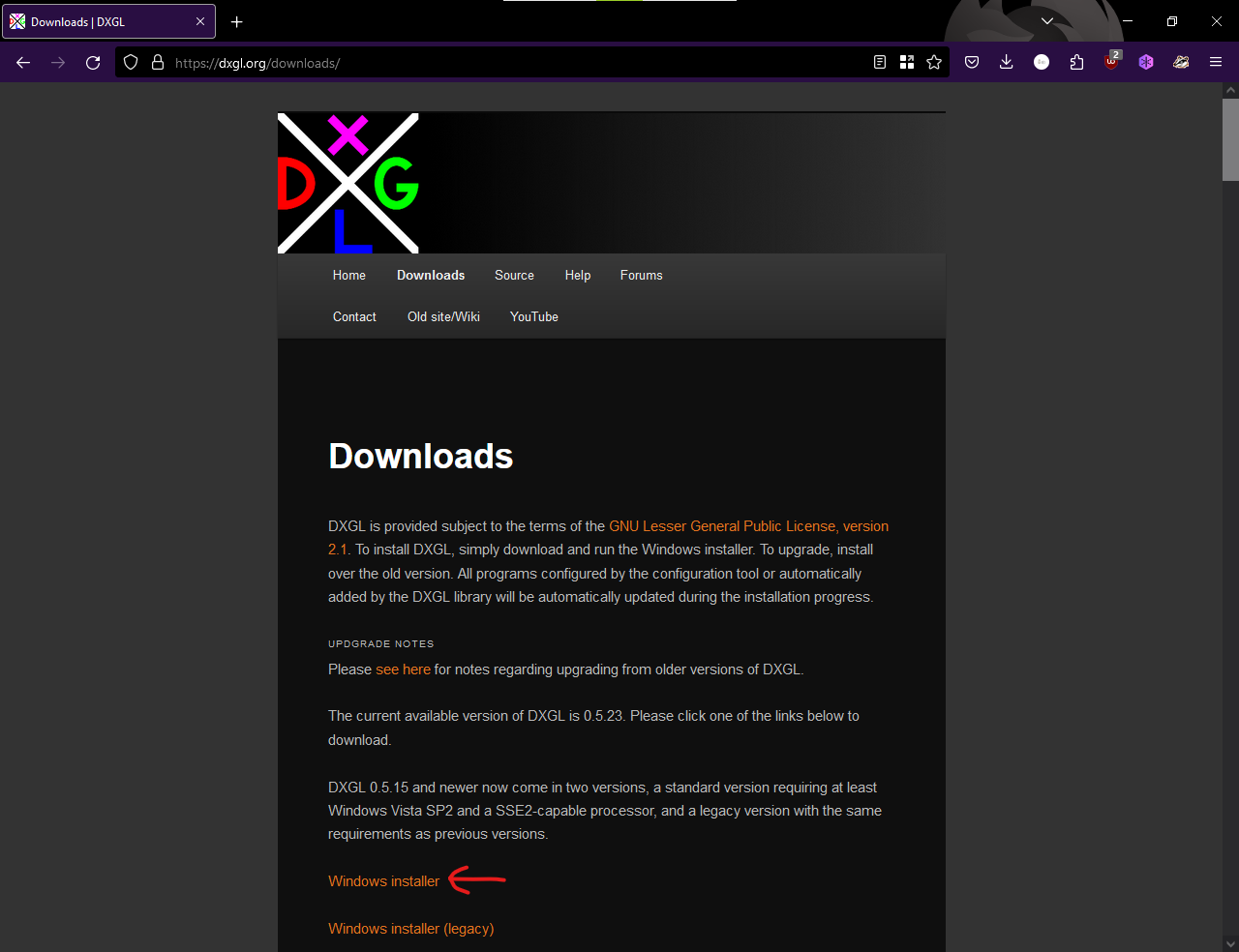Open the extensions puzzle-piece menu

(1076, 63)
